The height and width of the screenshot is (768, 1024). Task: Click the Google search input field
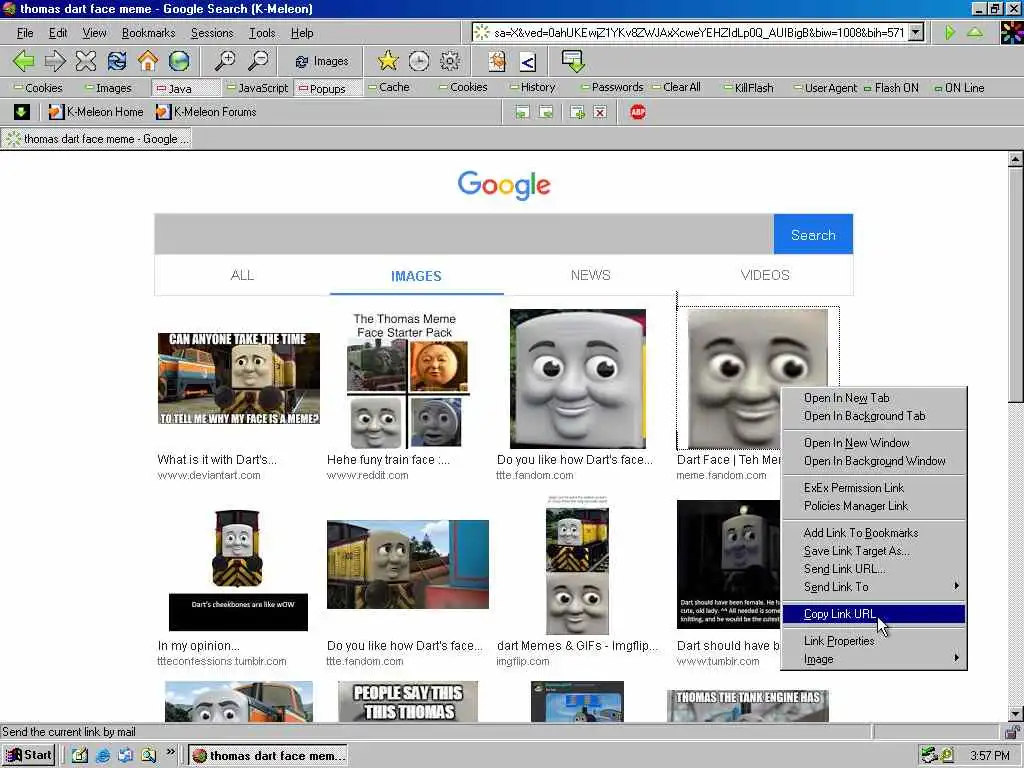tap(464, 234)
